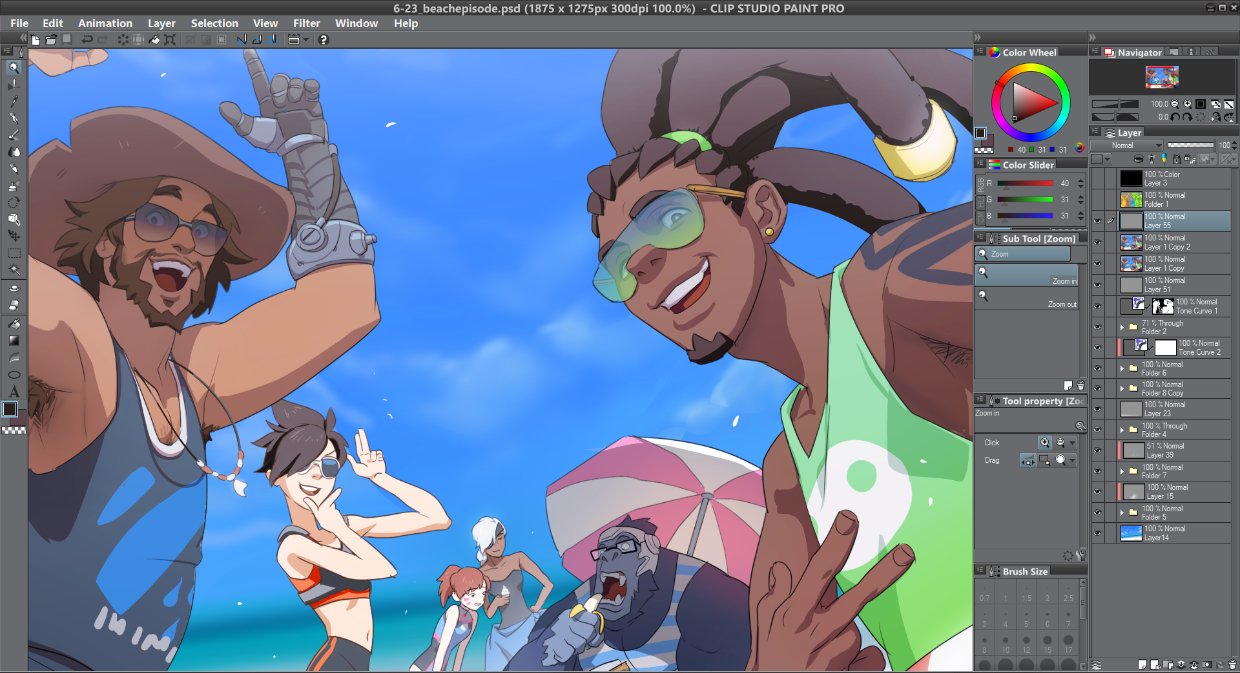The width and height of the screenshot is (1240, 673).
Task: Open the snap options dropdown arrow in the command bar
Action: [306, 40]
